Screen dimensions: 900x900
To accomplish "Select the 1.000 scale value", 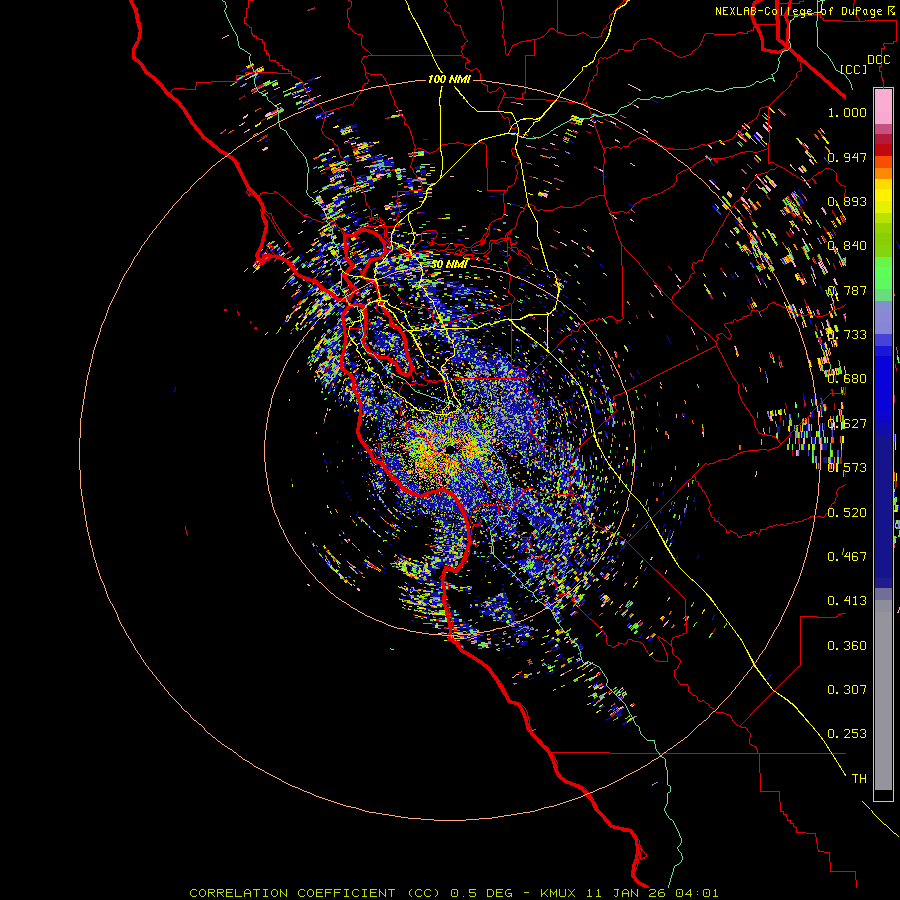I will (847, 112).
